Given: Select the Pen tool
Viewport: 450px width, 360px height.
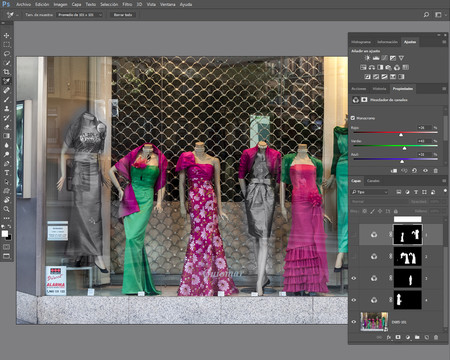Looking at the screenshot, I should [6, 163].
